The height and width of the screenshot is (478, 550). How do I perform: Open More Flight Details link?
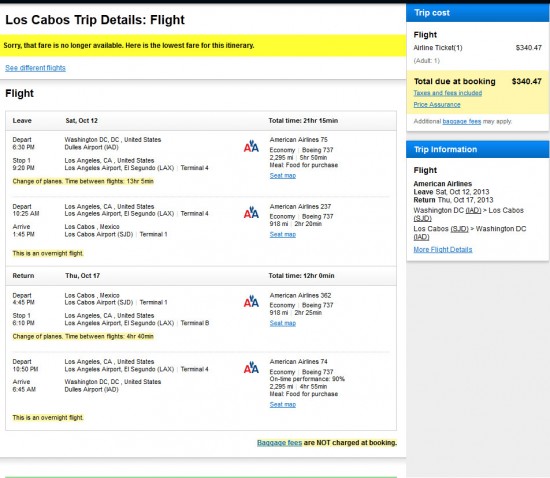(443, 249)
